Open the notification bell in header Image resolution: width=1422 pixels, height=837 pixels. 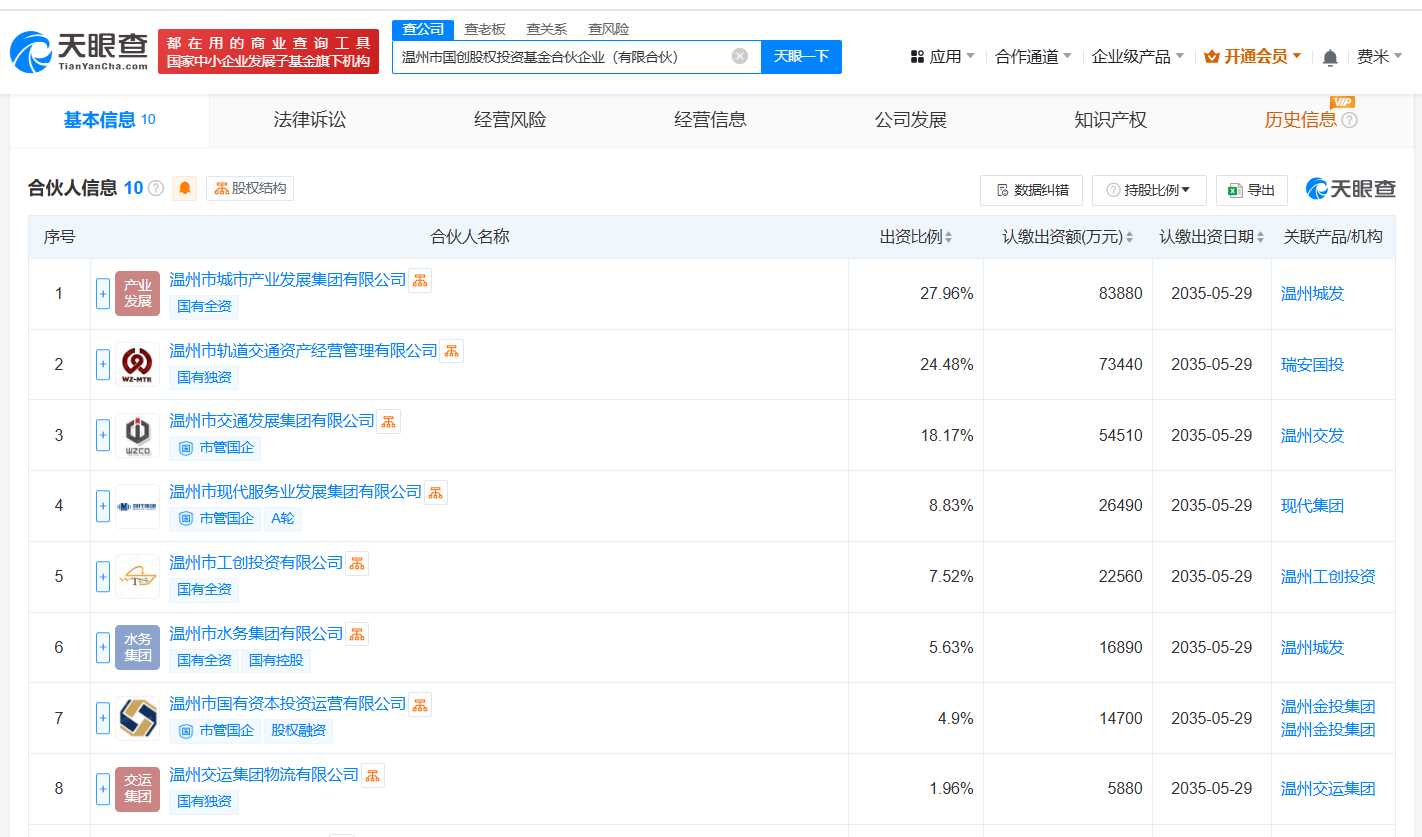pos(1330,57)
